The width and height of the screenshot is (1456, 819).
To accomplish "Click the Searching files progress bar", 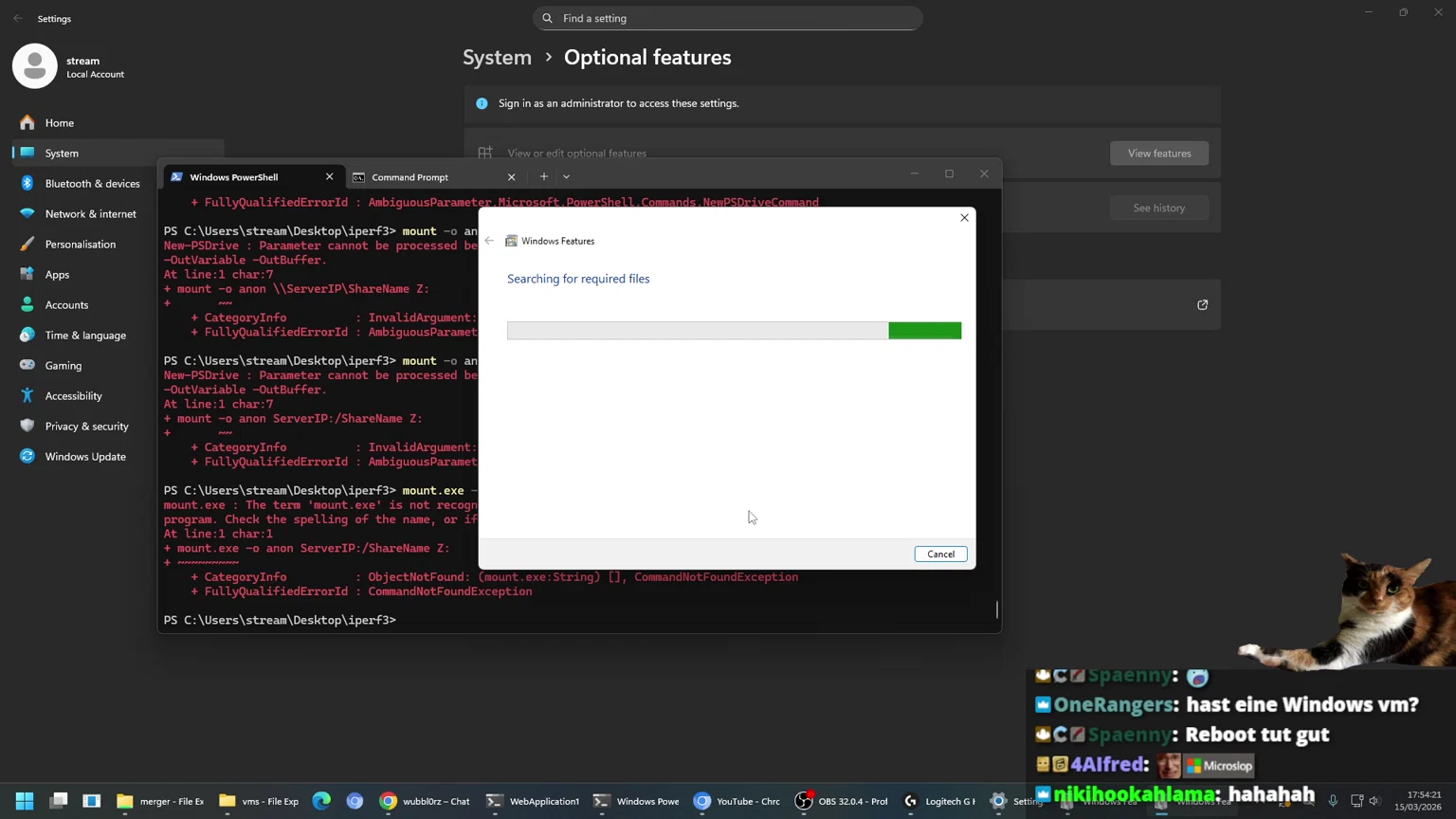I will (734, 331).
